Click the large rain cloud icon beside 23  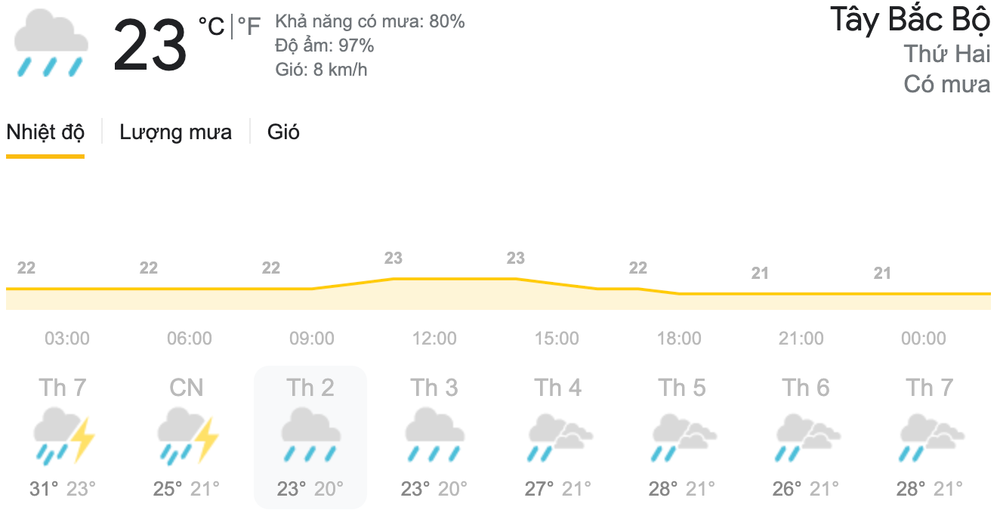pos(51,43)
